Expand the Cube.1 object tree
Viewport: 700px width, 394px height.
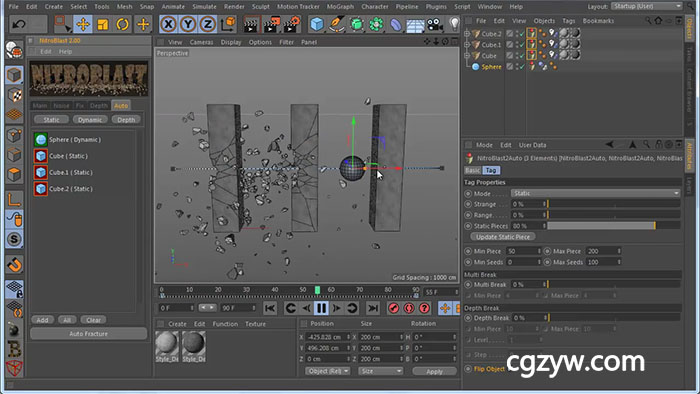[467, 45]
